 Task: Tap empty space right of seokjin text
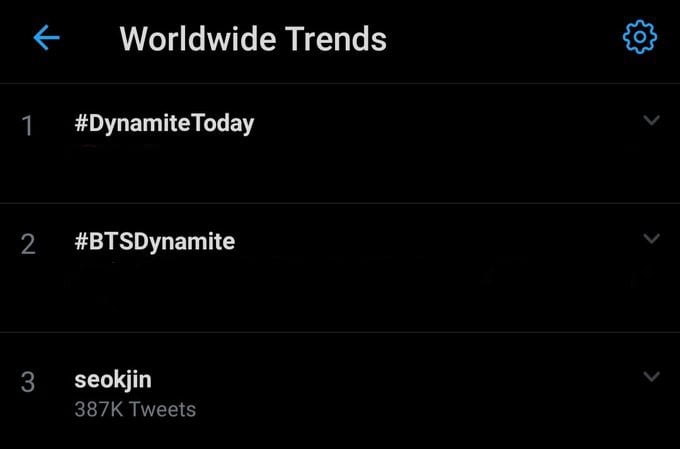tap(390, 380)
